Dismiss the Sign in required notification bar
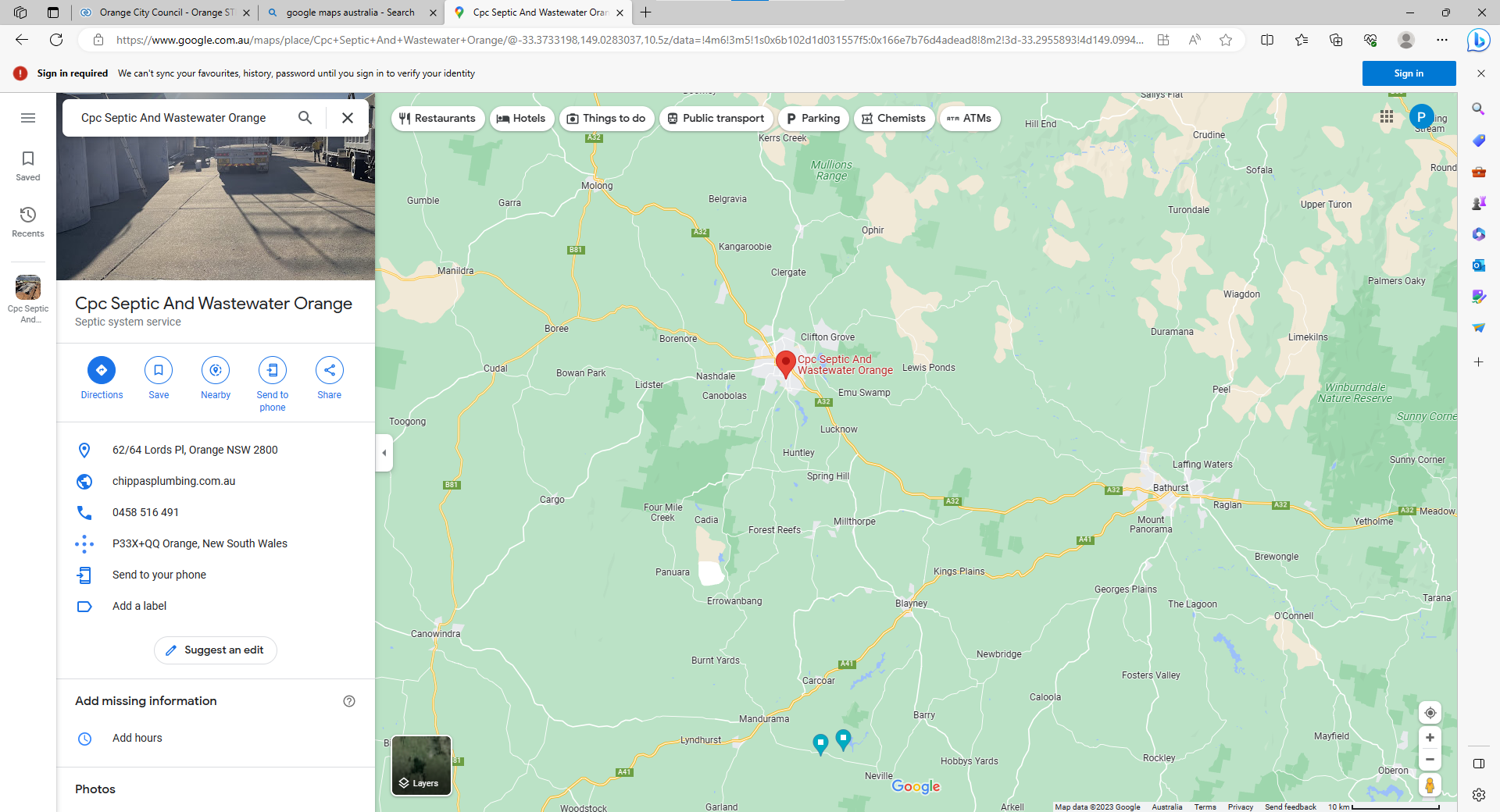This screenshot has height=812, width=1500. point(1481,73)
